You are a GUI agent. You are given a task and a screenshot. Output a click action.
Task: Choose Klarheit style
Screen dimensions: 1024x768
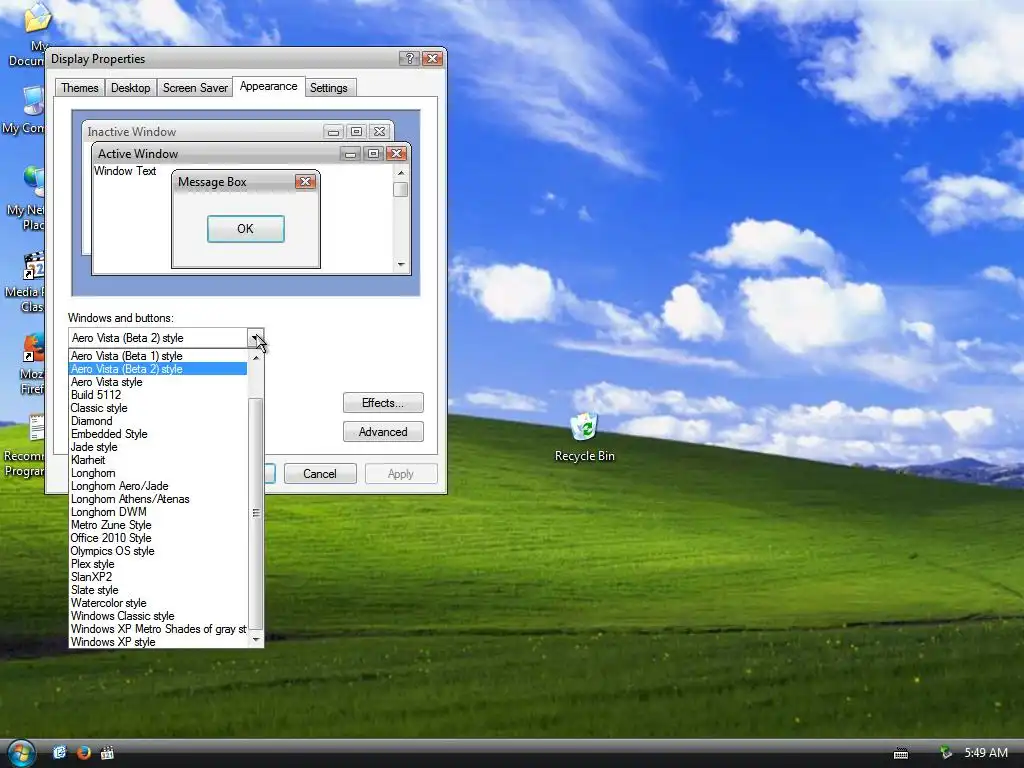pyautogui.click(x=158, y=460)
